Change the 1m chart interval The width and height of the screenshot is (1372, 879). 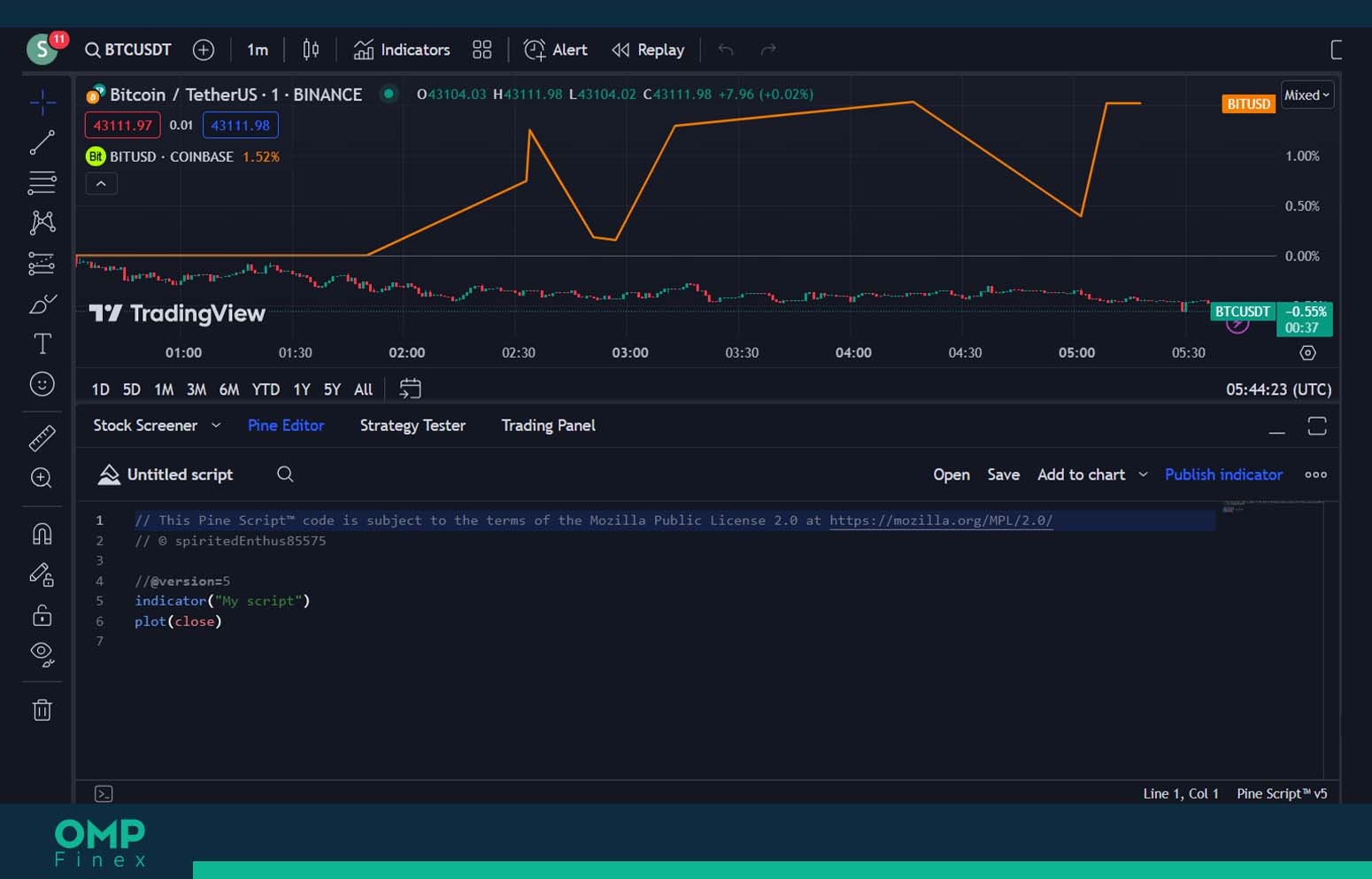coord(258,50)
